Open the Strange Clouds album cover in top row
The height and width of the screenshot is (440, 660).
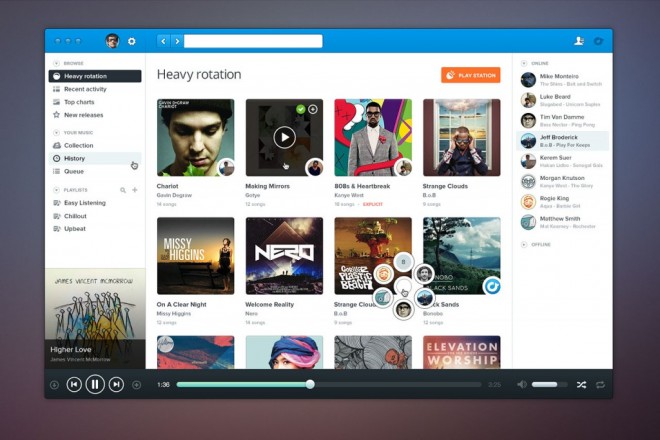462,137
